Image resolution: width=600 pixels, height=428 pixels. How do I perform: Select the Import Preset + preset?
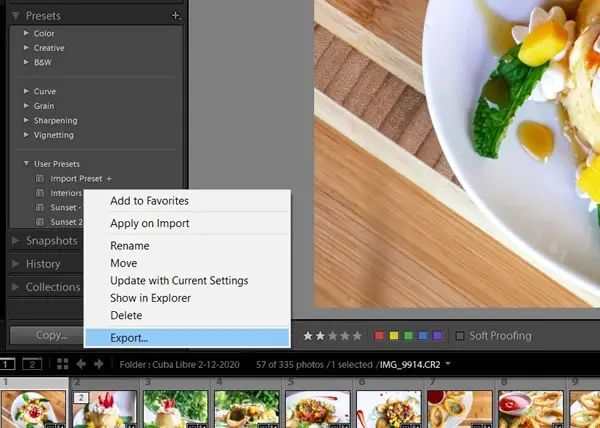click(x=81, y=179)
